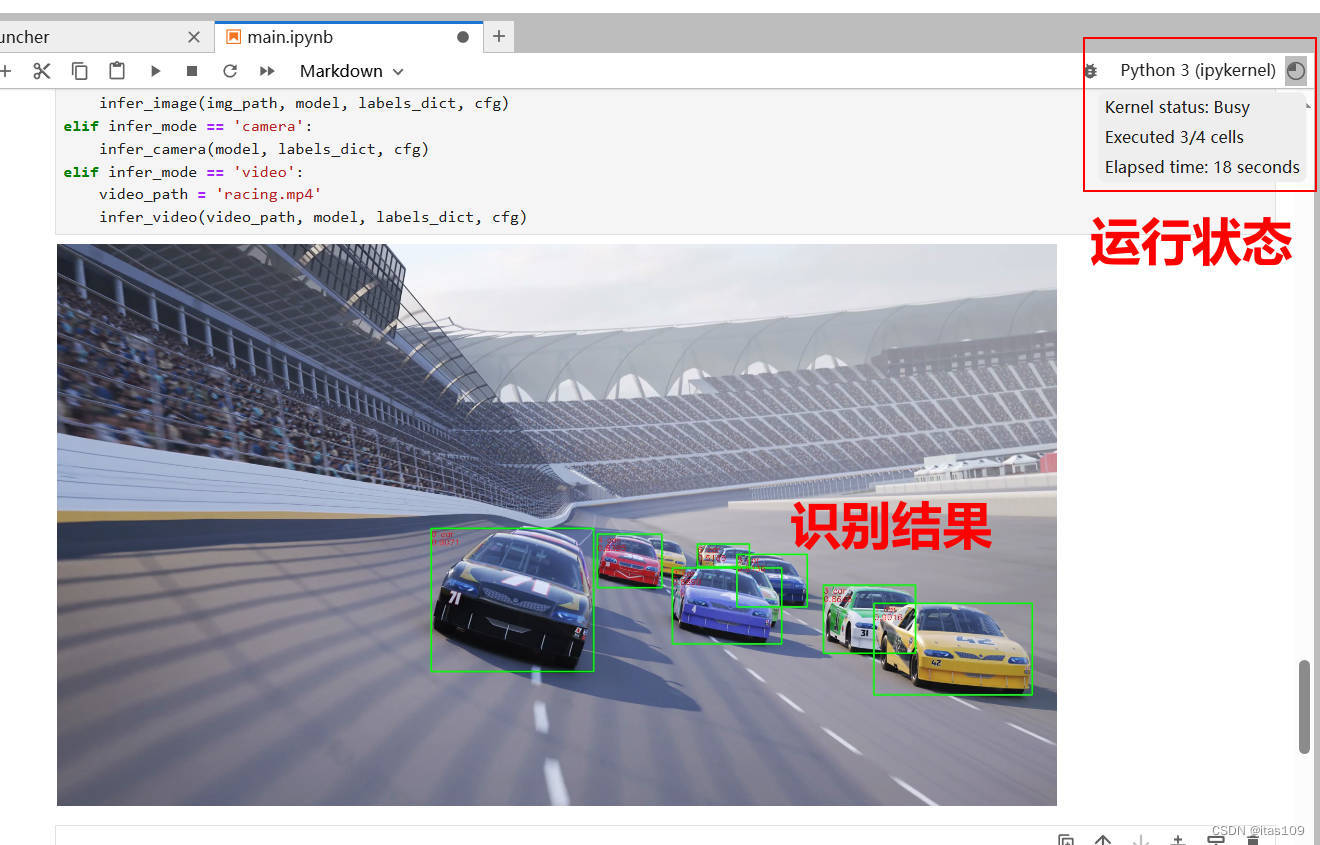Paste cell from clipboard
1320x845 pixels.
point(117,71)
